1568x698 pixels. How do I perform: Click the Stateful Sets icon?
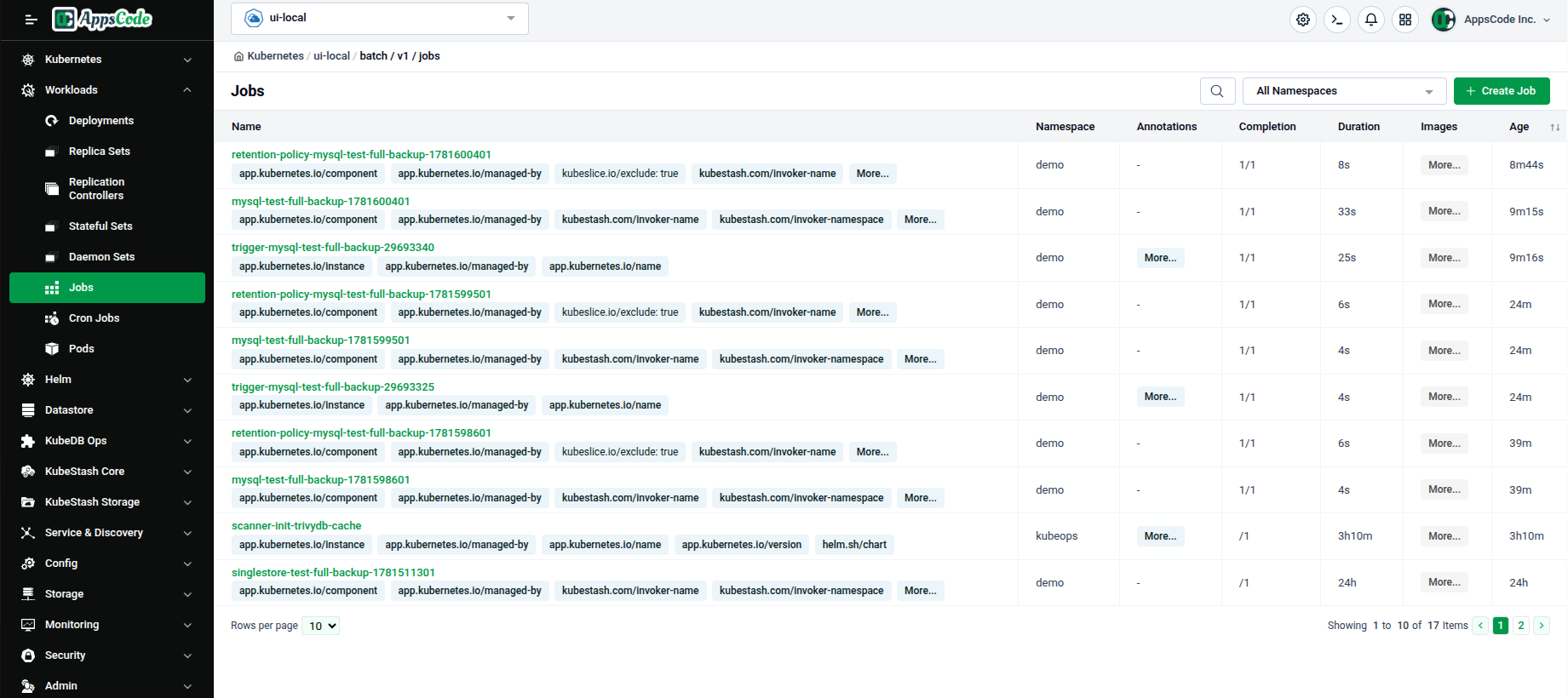pyautogui.click(x=52, y=226)
